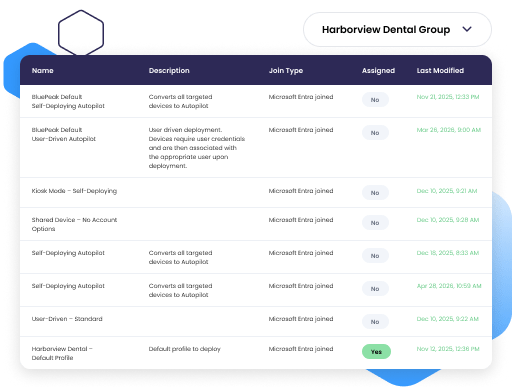Image resolution: width=512 pixels, height=387 pixels.
Task: Sort by the Name column header
Action: pos(43,71)
